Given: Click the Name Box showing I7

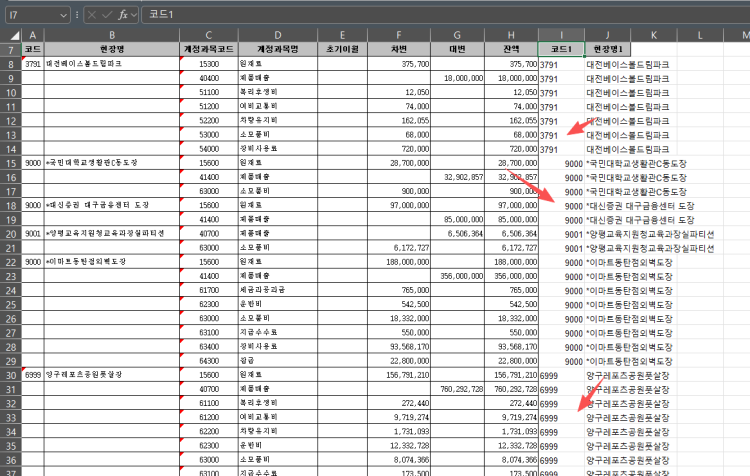Looking at the screenshot, I should click(30, 15).
